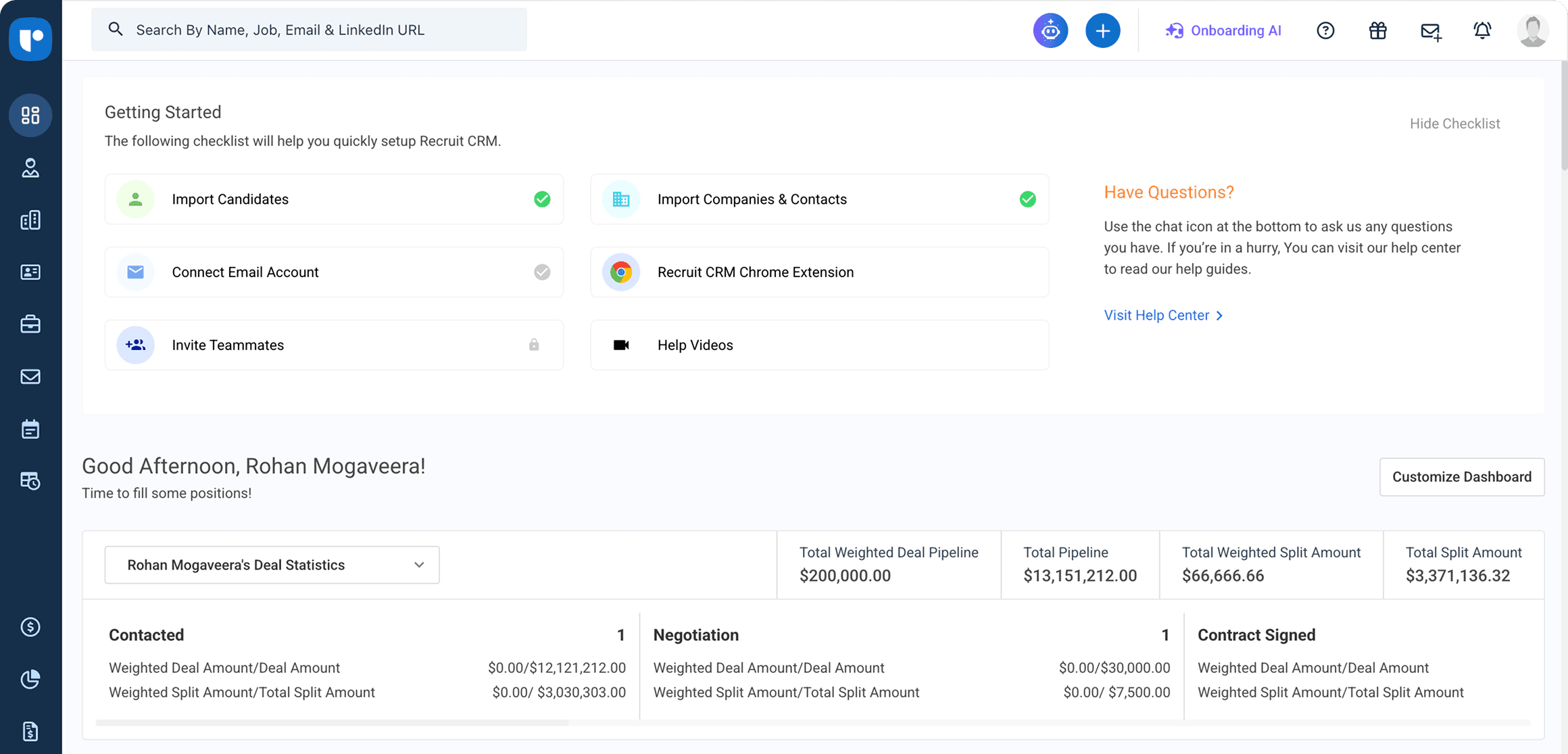
Task: Open the user profile avatar
Action: click(x=1532, y=30)
